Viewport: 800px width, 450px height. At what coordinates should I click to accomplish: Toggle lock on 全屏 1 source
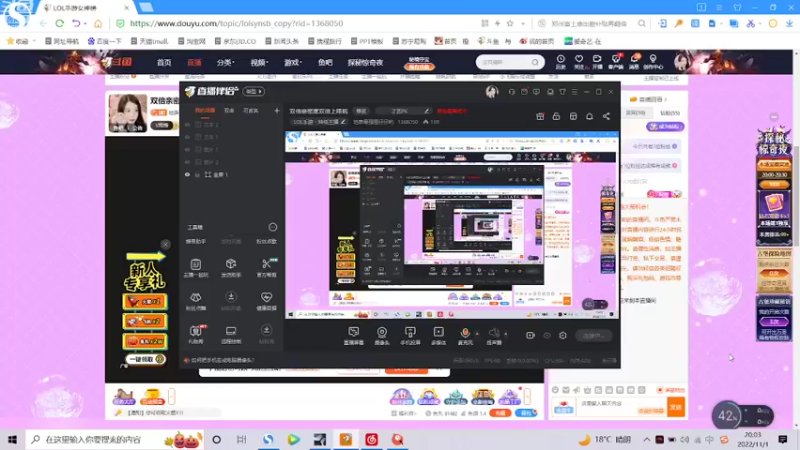tap(197, 174)
